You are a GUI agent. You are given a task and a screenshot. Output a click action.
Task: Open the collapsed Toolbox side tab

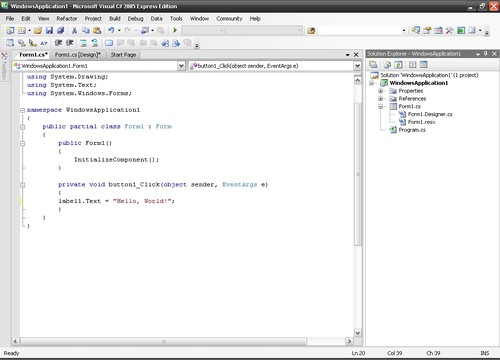tap(4, 66)
